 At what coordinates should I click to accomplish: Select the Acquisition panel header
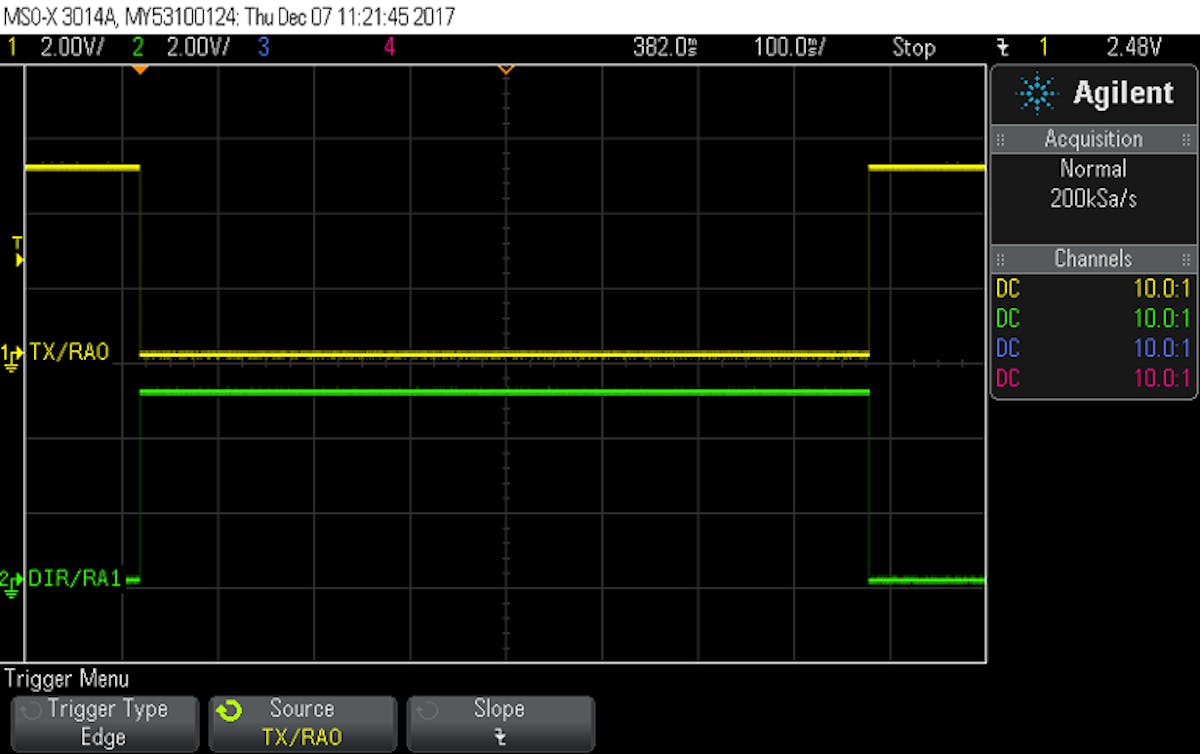click(x=1093, y=139)
